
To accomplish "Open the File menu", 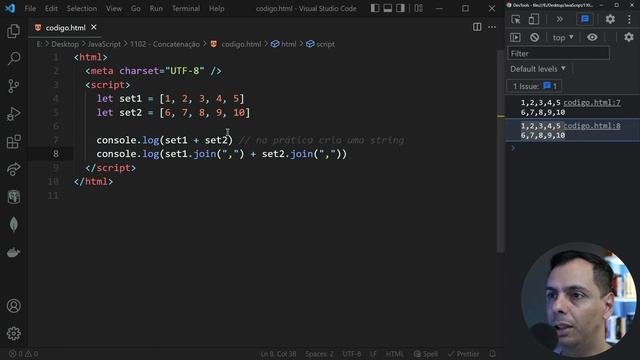I will 30,8.
